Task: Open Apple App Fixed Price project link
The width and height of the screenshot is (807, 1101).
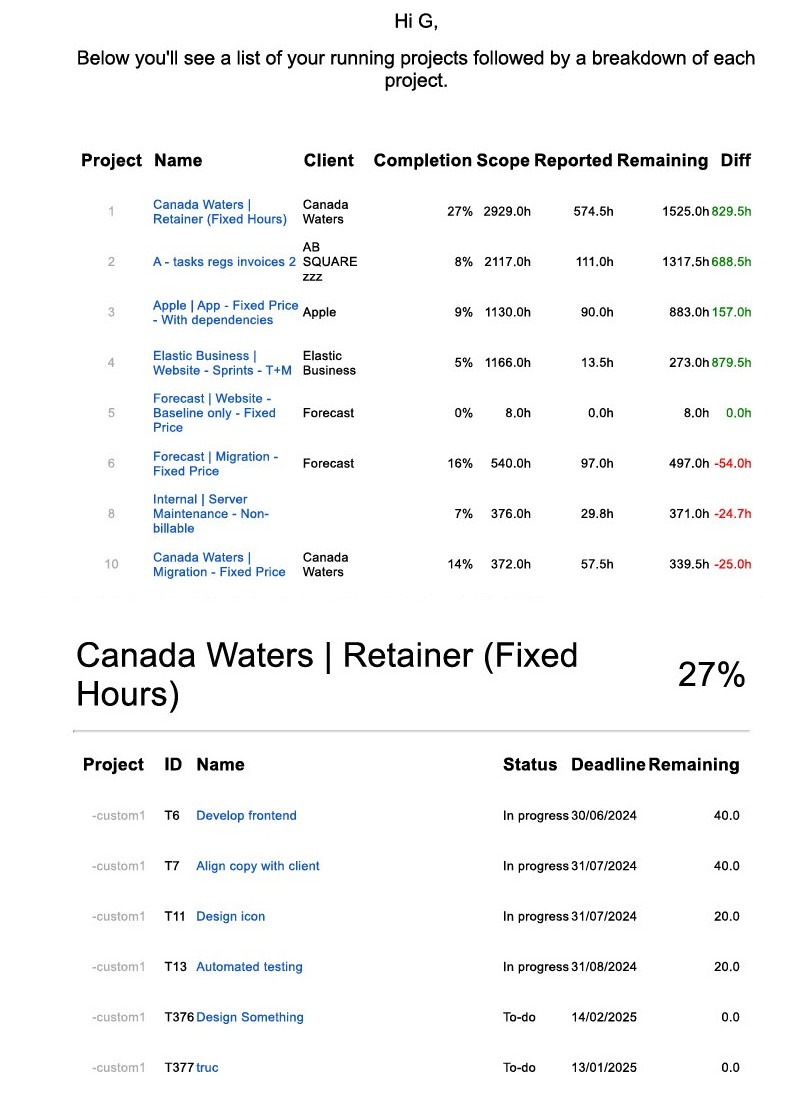Action: pyautogui.click(x=225, y=312)
